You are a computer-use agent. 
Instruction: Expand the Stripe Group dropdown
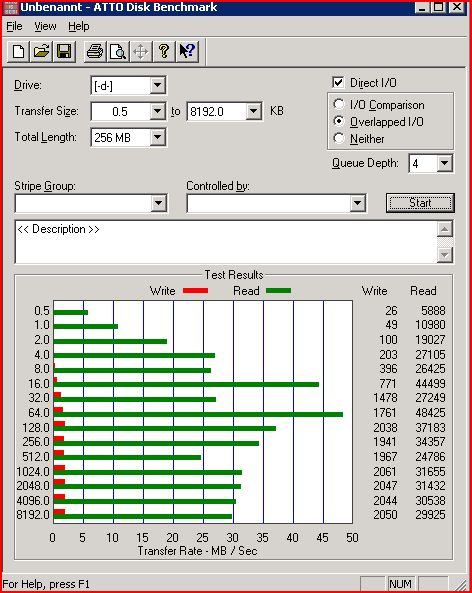pos(159,203)
